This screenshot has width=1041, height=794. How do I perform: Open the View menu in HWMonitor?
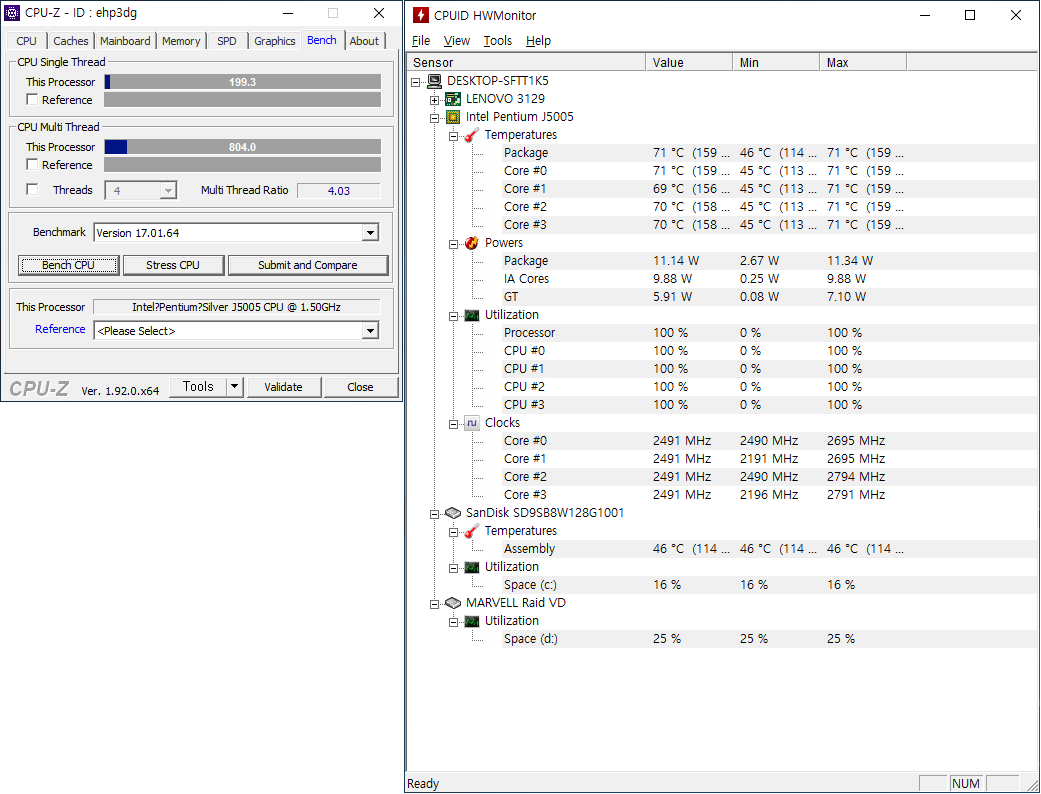click(x=457, y=40)
